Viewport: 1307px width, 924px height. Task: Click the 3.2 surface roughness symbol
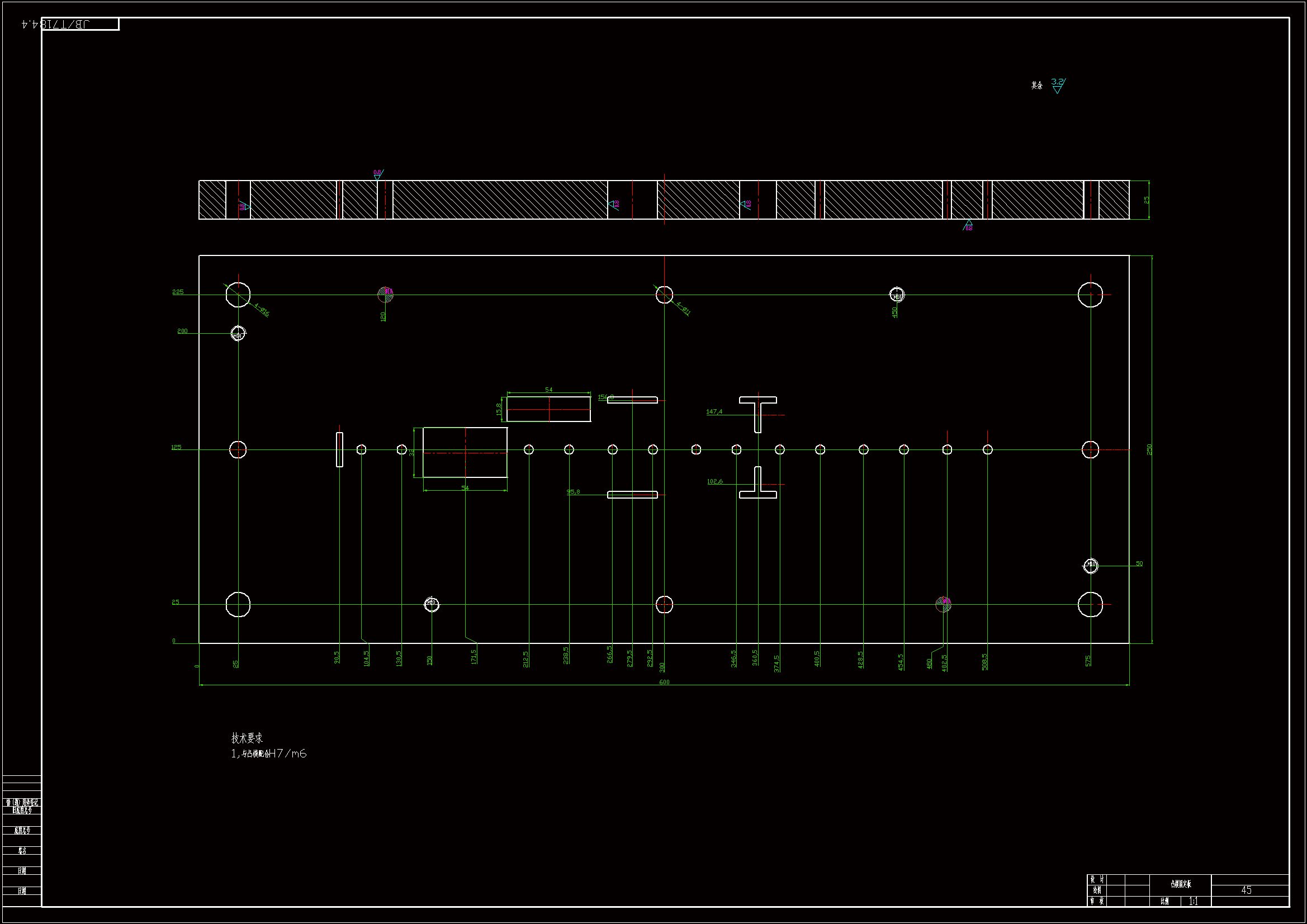click(1057, 85)
